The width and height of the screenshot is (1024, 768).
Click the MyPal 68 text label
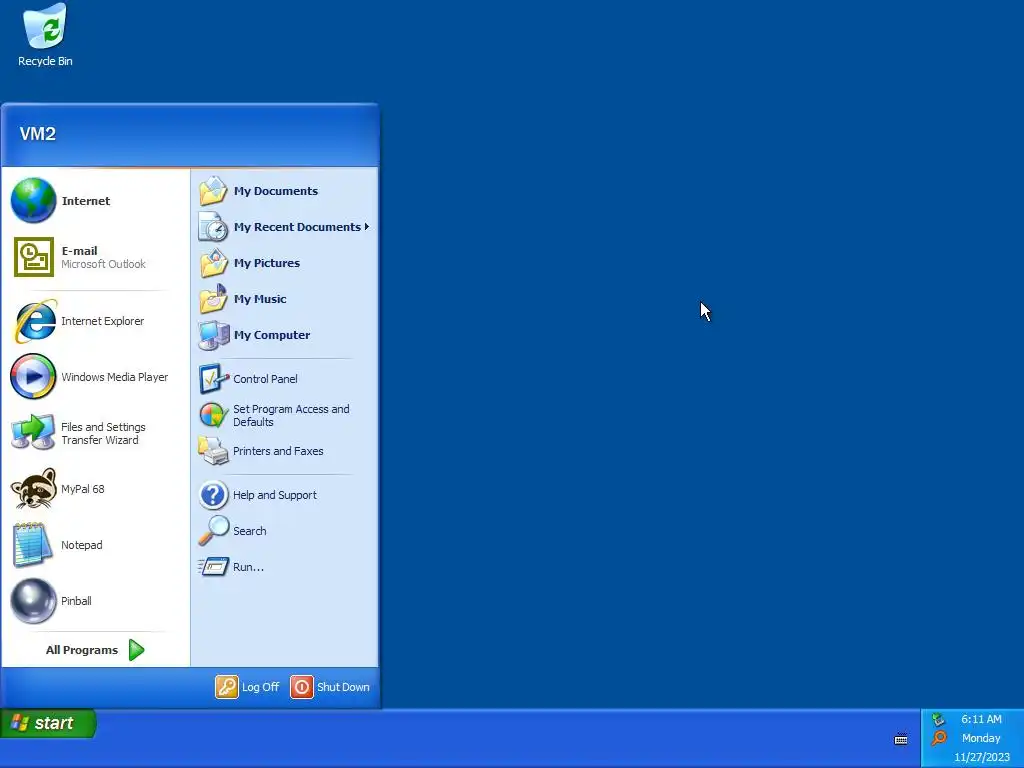(82, 488)
